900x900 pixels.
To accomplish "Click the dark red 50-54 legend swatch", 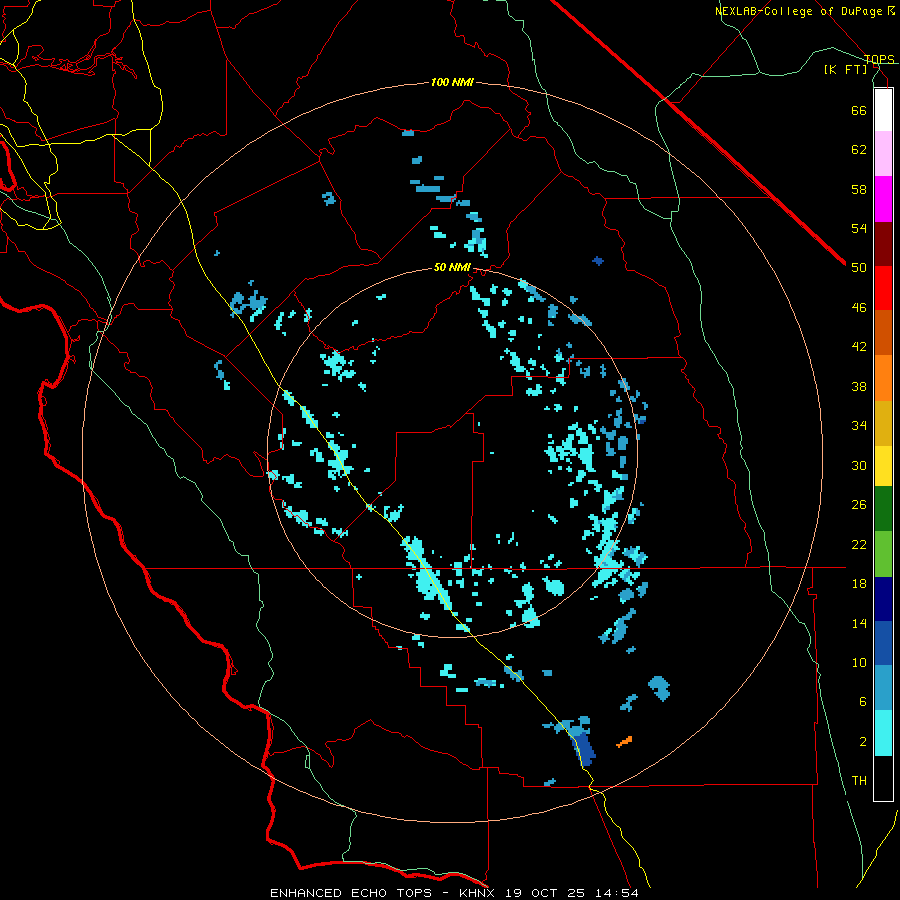I will pos(883,244).
